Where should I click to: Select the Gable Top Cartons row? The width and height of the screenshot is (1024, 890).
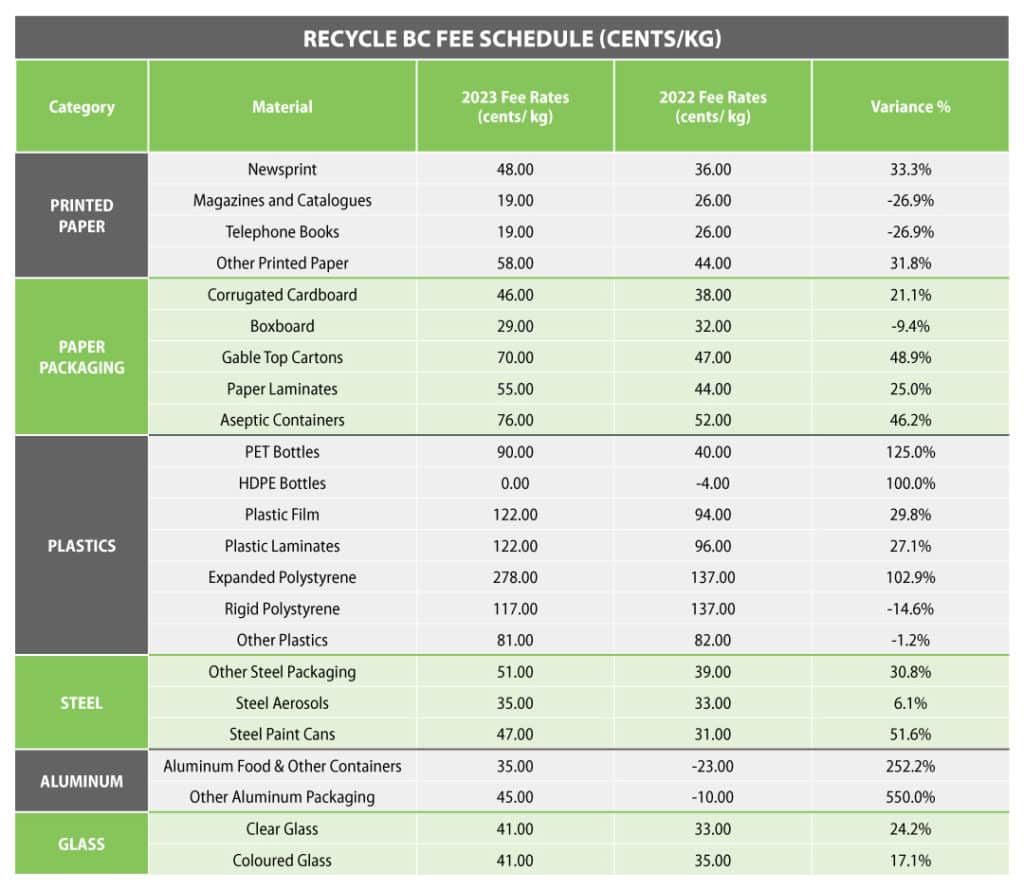tap(579, 357)
